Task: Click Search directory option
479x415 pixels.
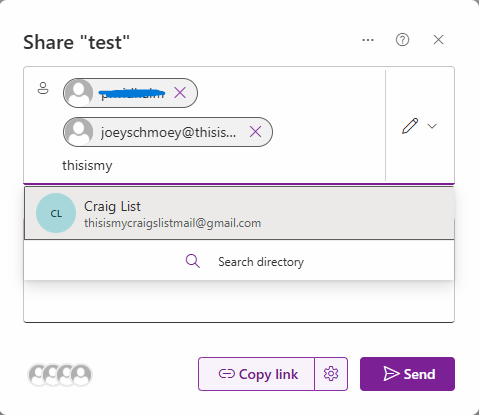Action: pyautogui.click(x=239, y=261)
